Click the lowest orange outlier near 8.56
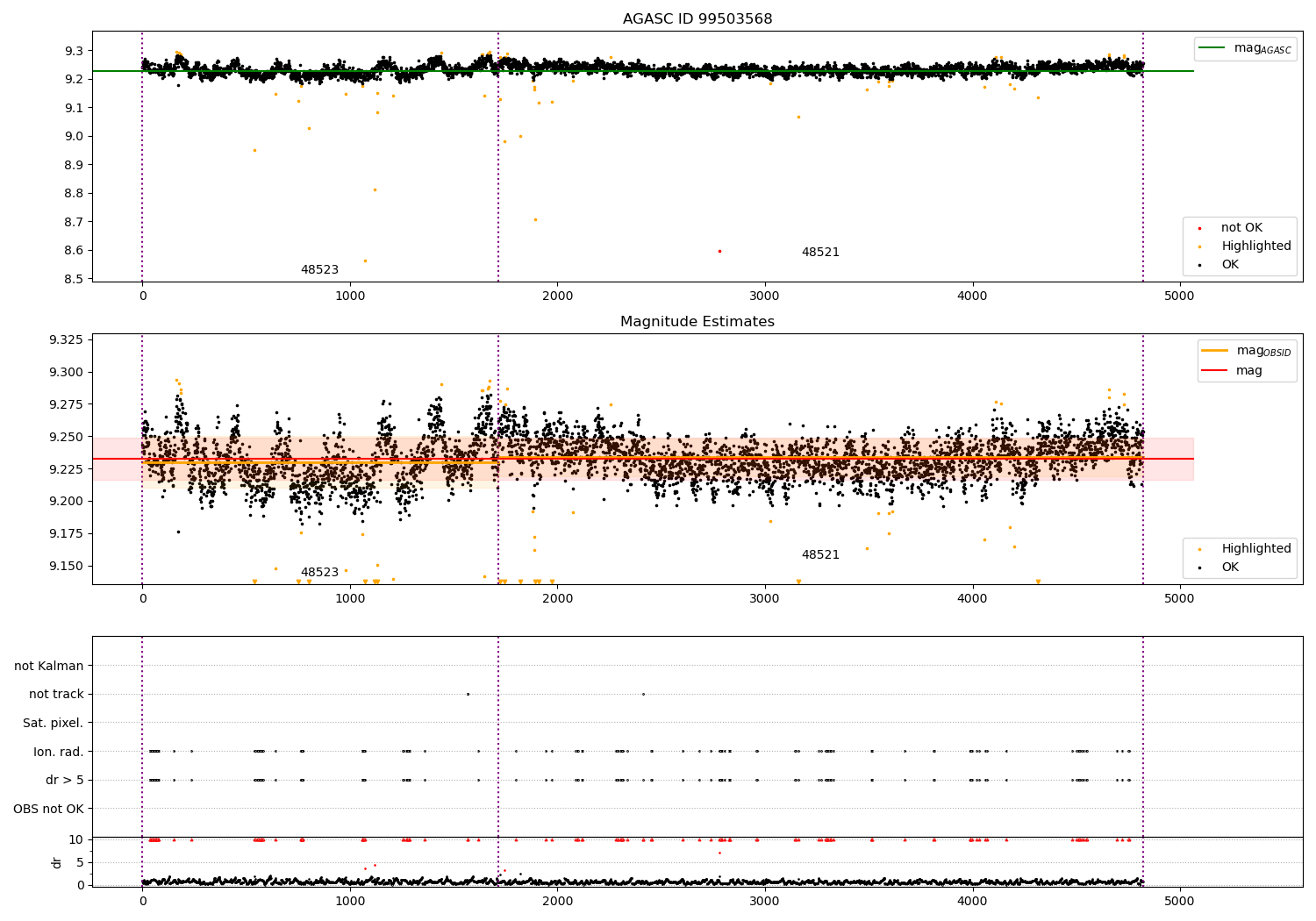This screenshot has height=921, width=1316. [x=365, y=261]
